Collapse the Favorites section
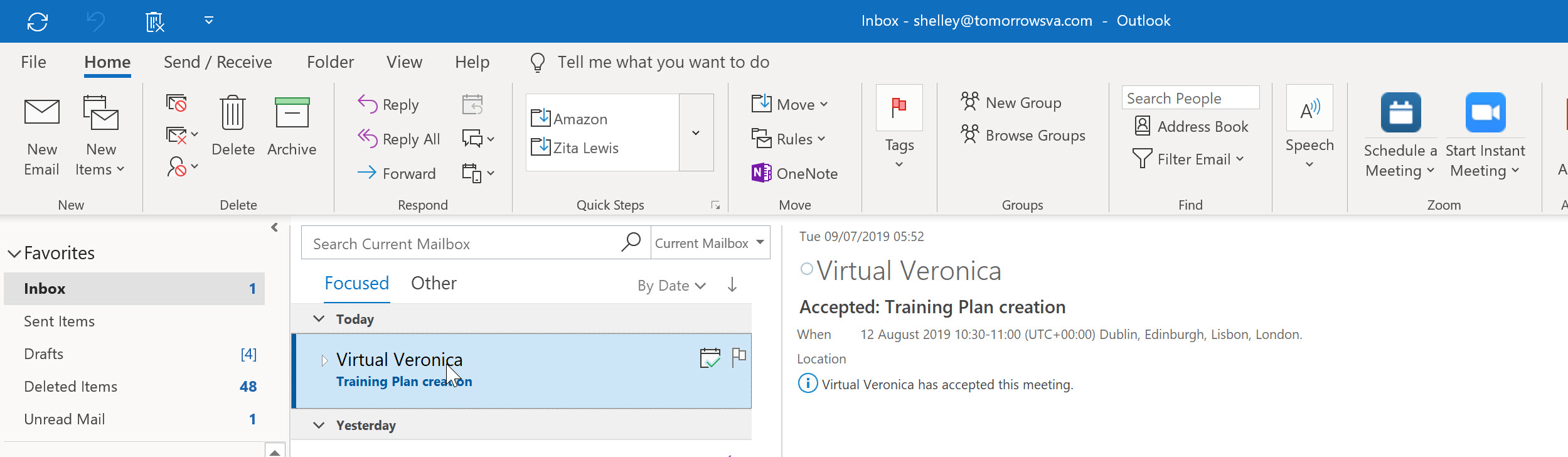 coord(14,254)
